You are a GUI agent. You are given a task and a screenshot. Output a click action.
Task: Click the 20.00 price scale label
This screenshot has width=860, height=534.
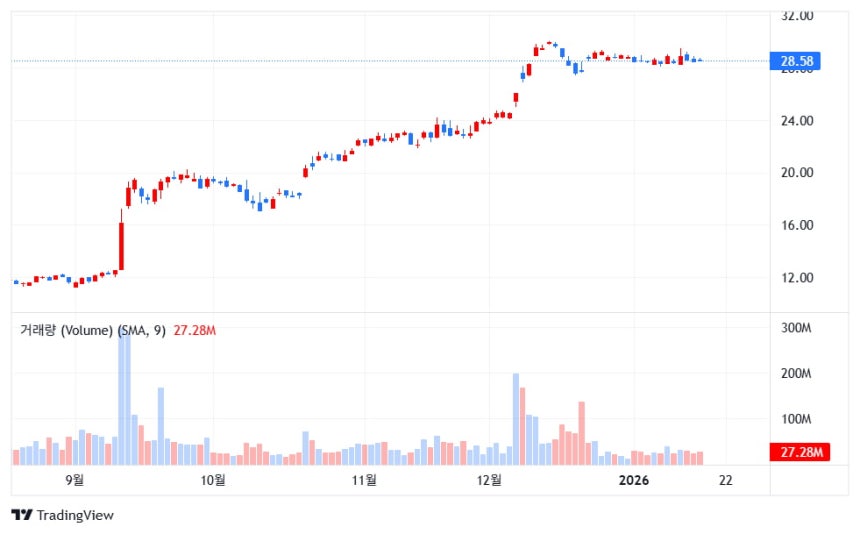click(x=797, y=173)
